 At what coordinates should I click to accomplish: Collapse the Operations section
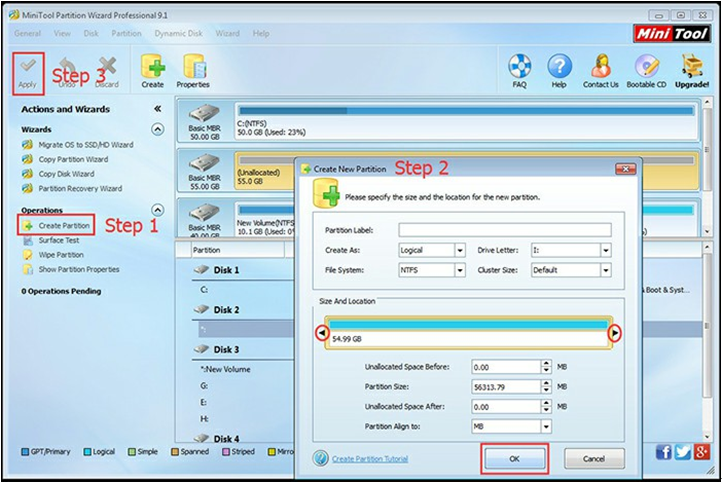pyautogui.click(x=157, y=210)
